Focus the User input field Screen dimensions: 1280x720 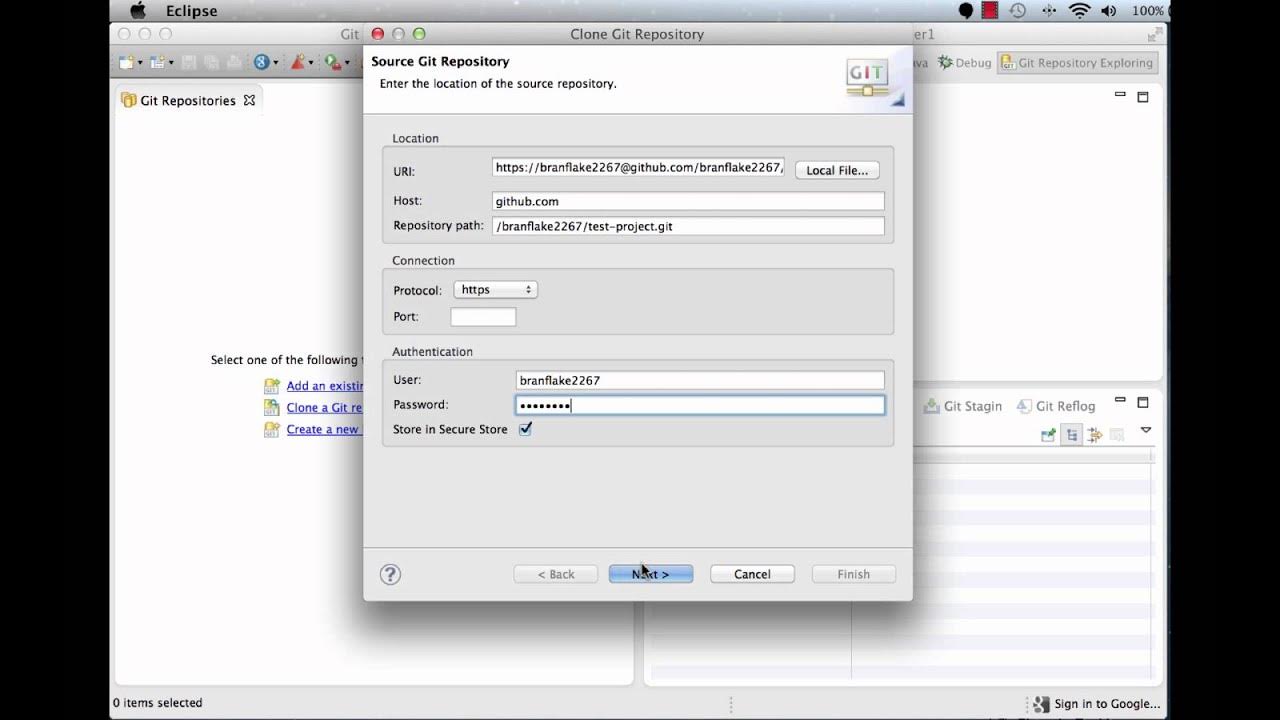[700, 380]
